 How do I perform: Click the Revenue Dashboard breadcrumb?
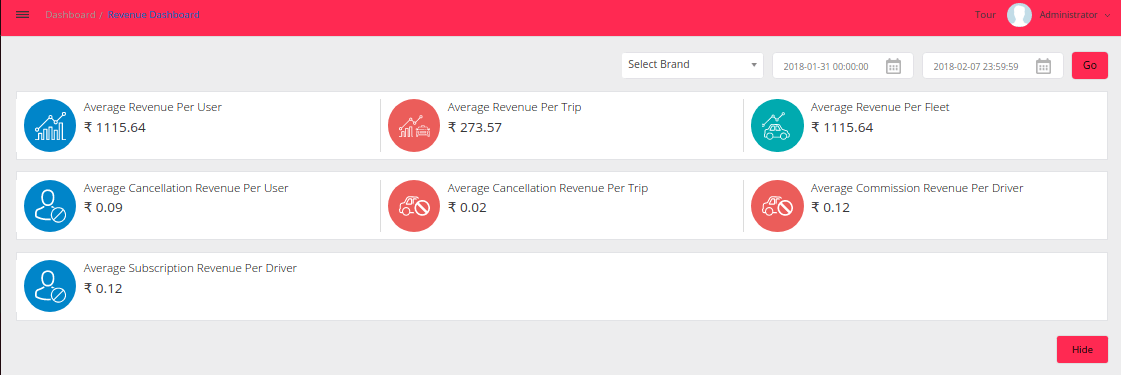coord(154,14)
